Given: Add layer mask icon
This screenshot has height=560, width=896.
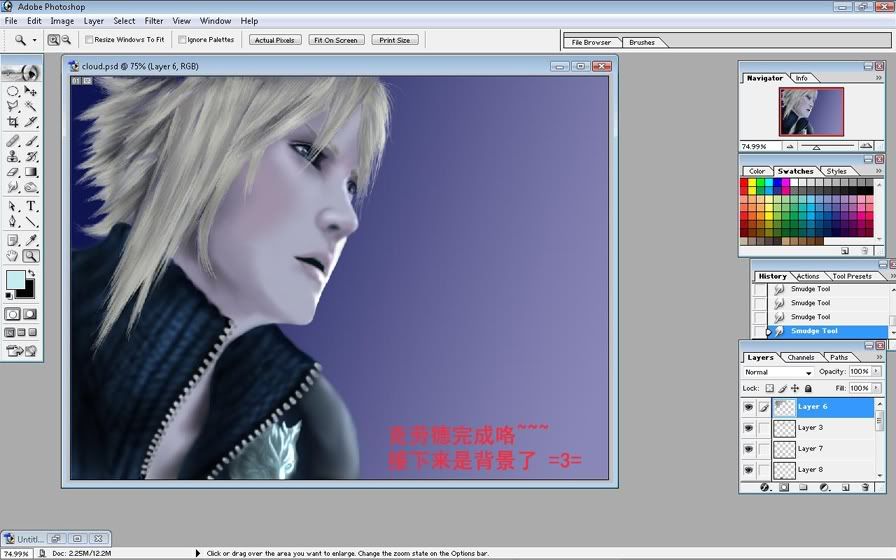Looking at the screenshot, I should pyautogui.click(x=785, y=487).
